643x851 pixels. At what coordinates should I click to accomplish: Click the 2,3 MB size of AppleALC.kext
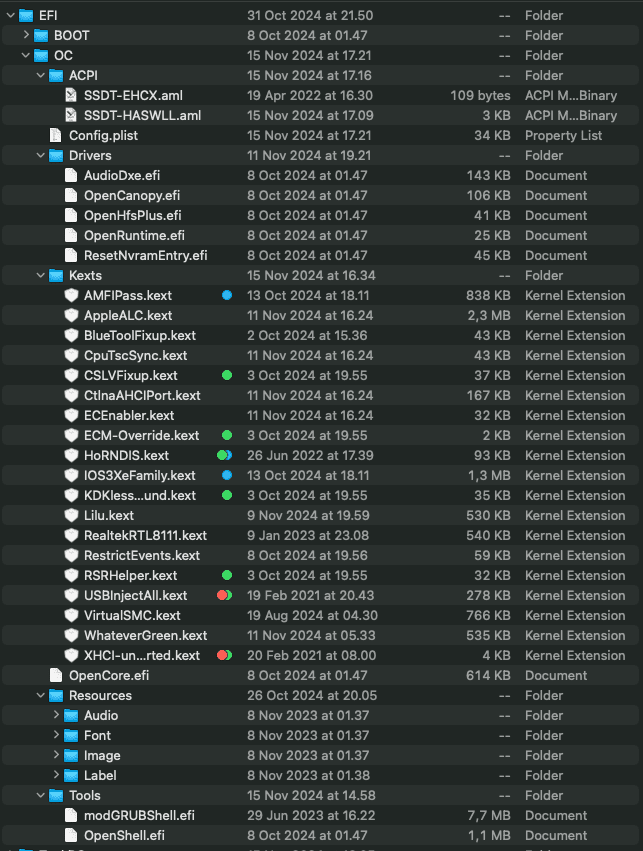tap(489, 315)
